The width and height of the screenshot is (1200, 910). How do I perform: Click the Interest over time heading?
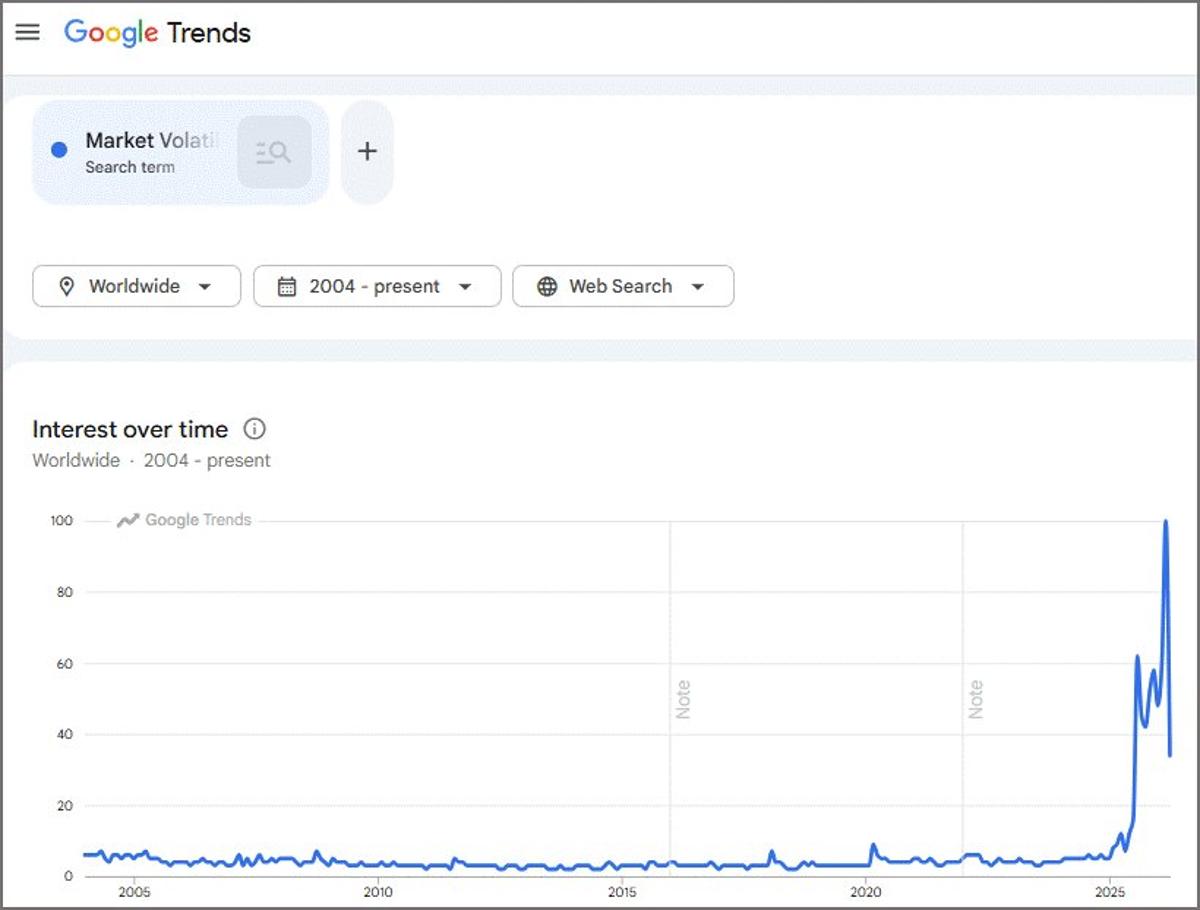coord(130,430)
